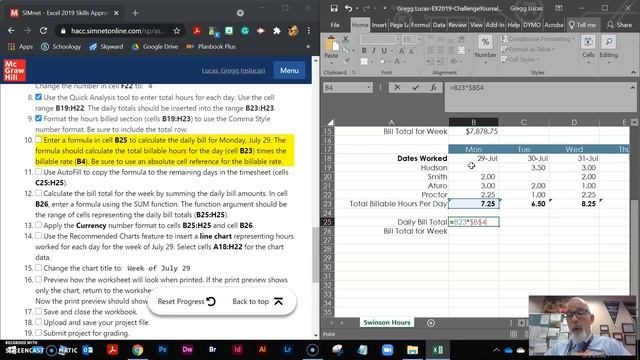640x360 pixels.
Task: Check step 17 Save and close checkbox
Action: [x=38, y=311]
